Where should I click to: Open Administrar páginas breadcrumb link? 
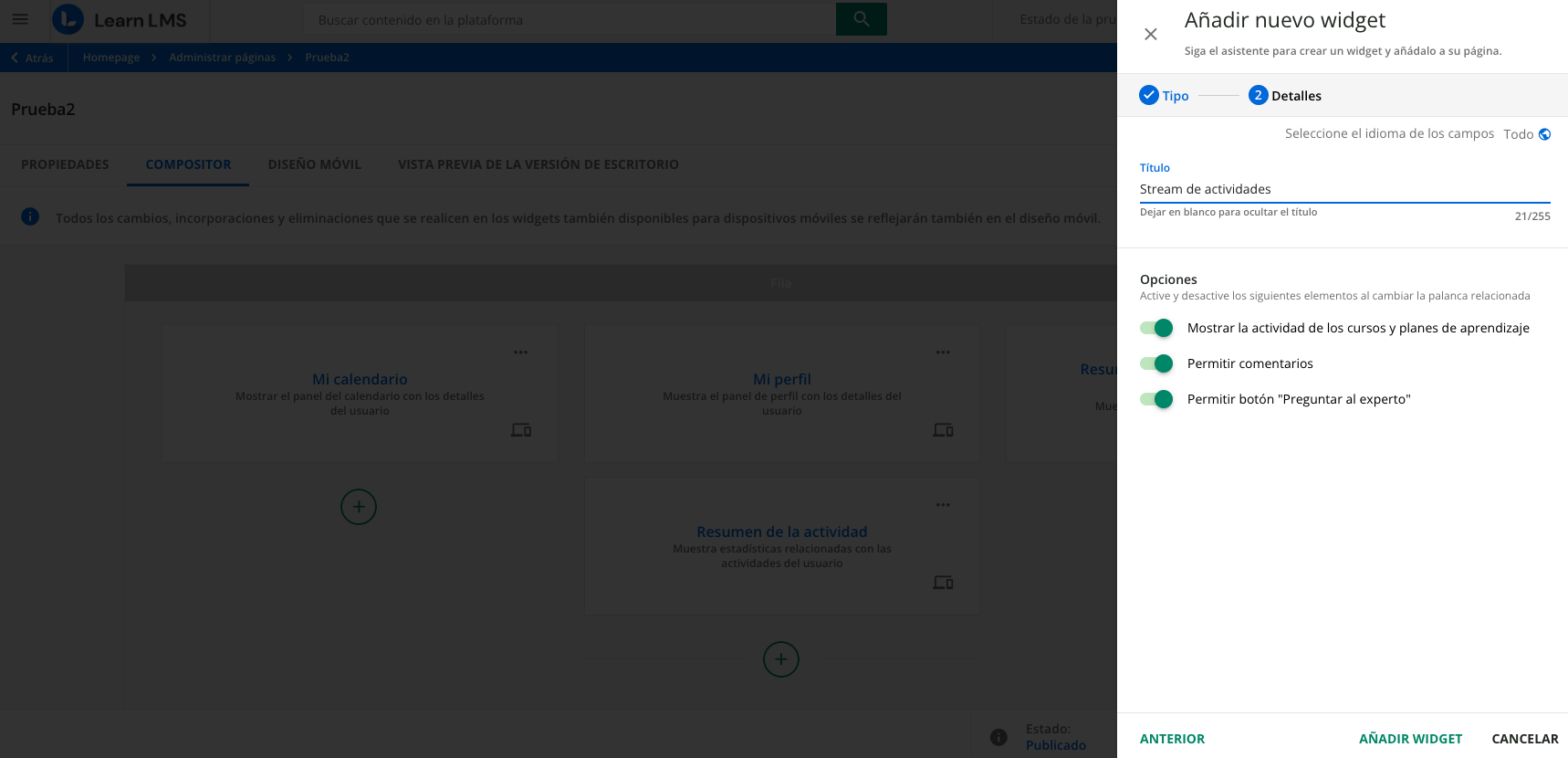coord(222,58)
